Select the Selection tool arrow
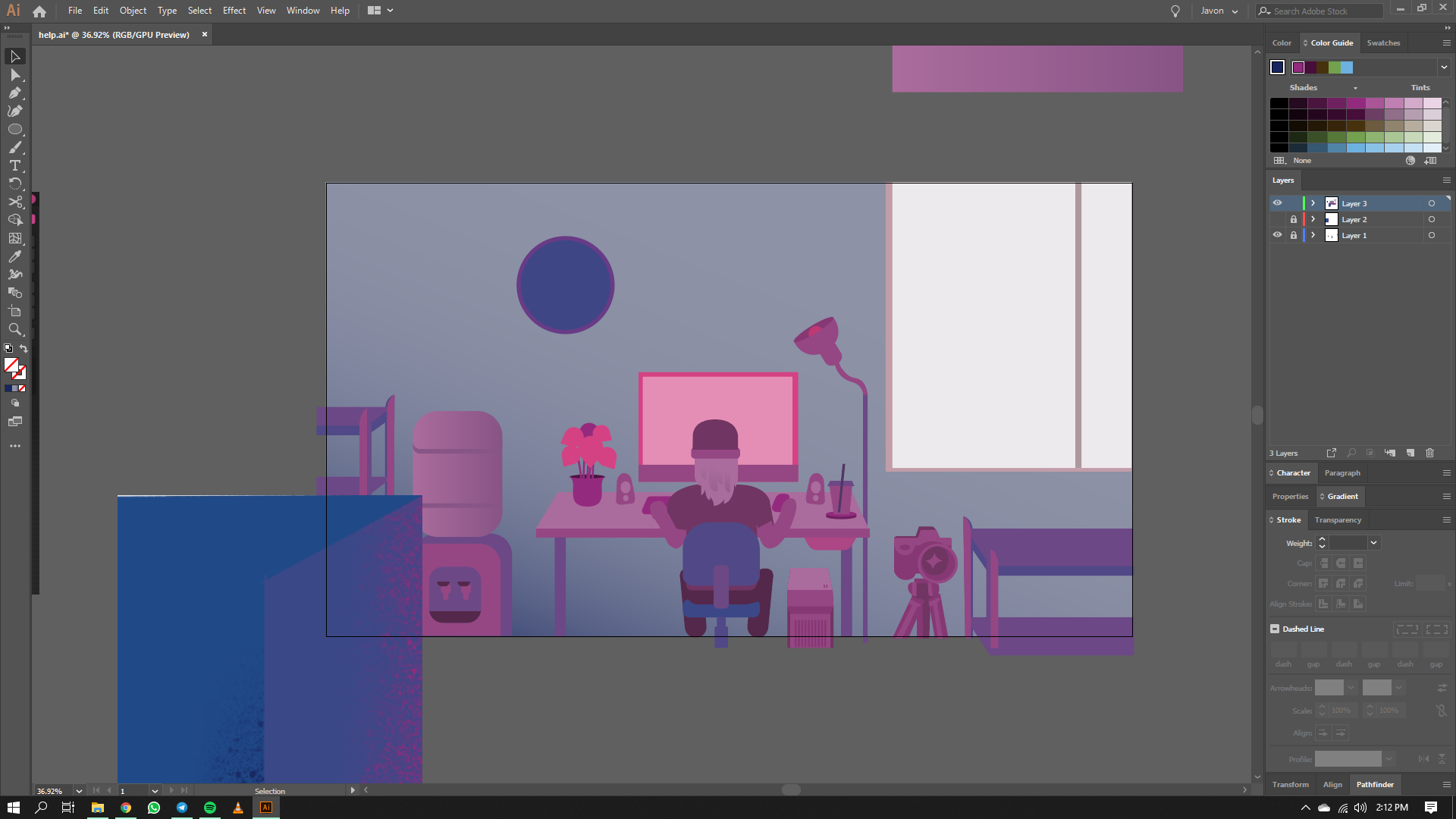The height and width of the screenshot is (819, 1456). 15,57
